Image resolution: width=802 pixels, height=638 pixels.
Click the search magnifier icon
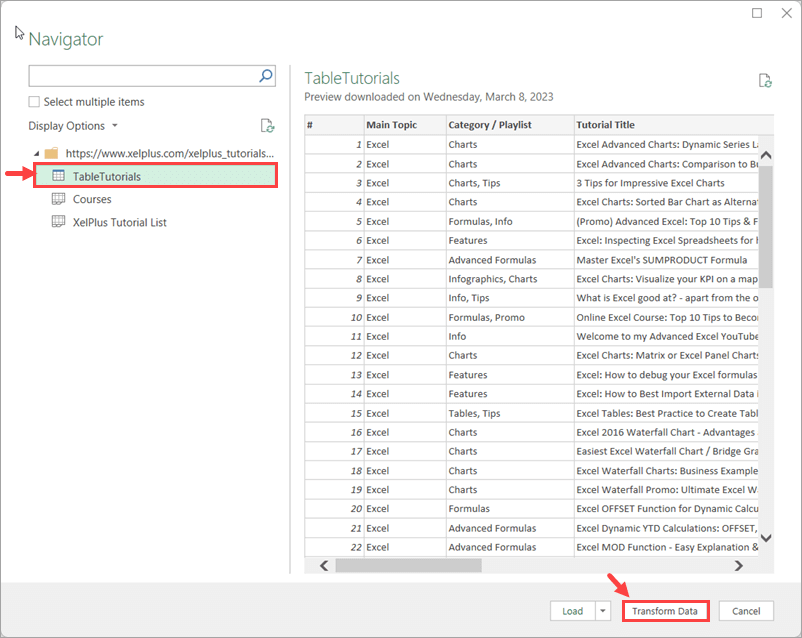click(x=266, y=75)
